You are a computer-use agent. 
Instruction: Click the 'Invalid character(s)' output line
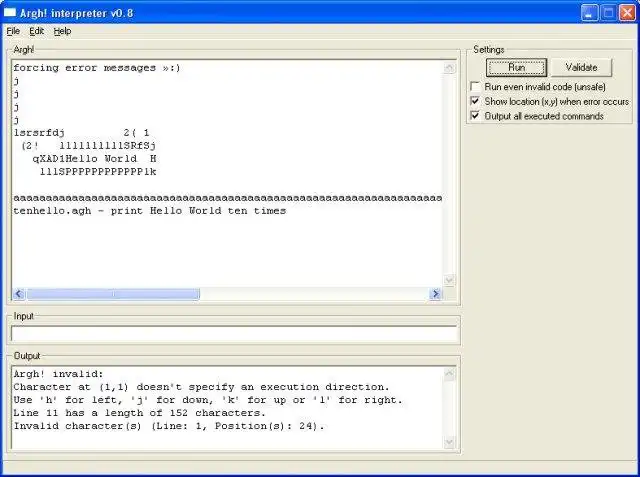click(x=169, y=426)
